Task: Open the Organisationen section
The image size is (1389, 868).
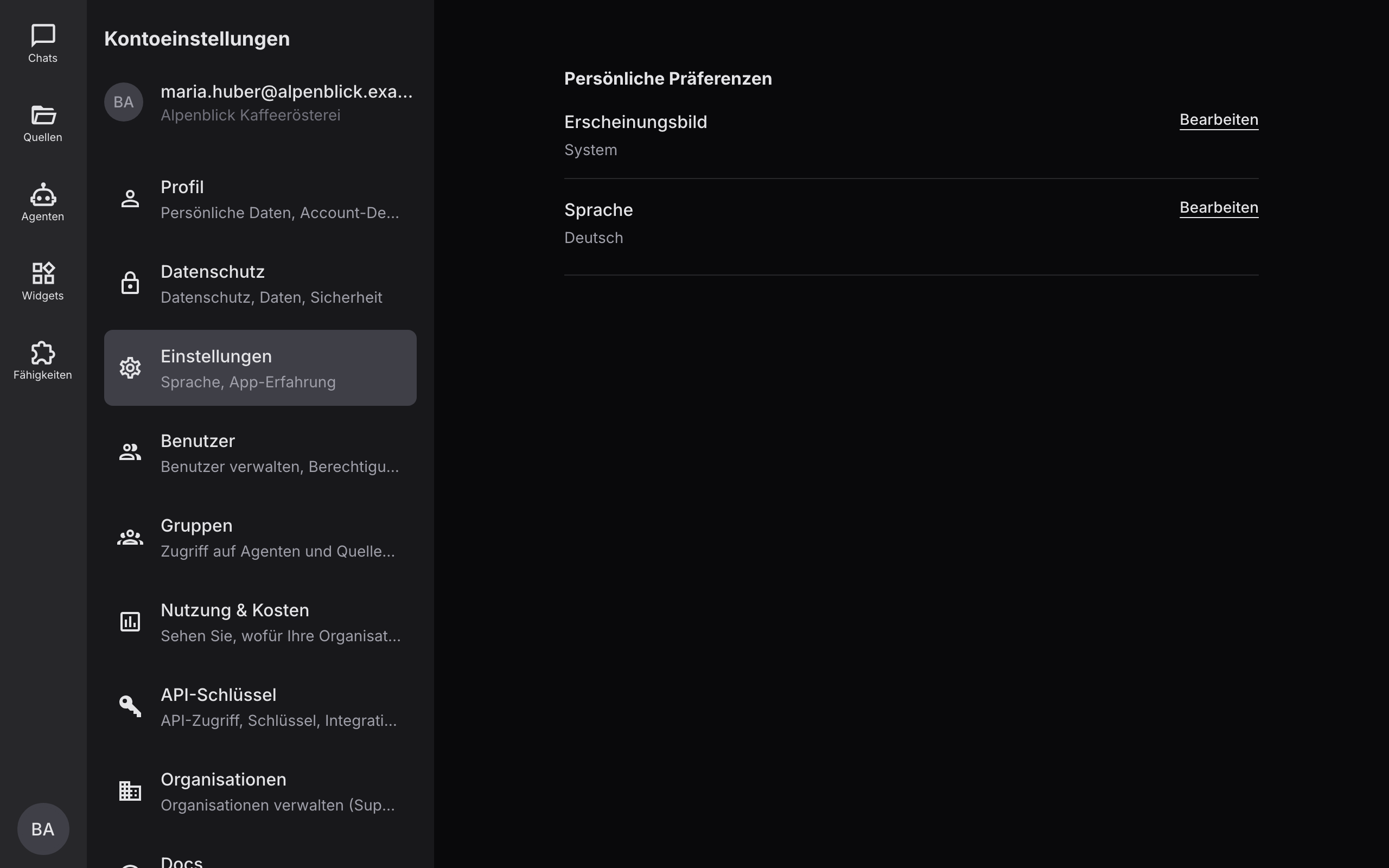Action: point(260,791)
